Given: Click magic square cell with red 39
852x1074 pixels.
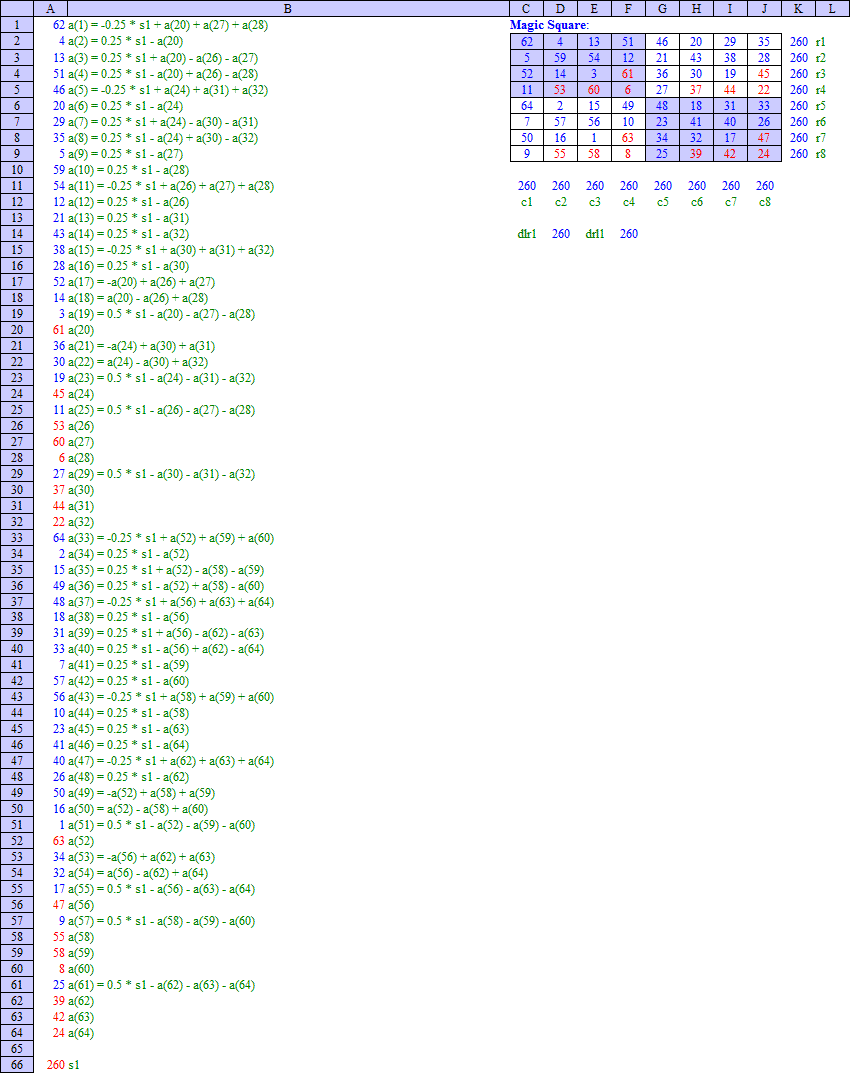Looking at the screenshot, I should click(696, 153).
